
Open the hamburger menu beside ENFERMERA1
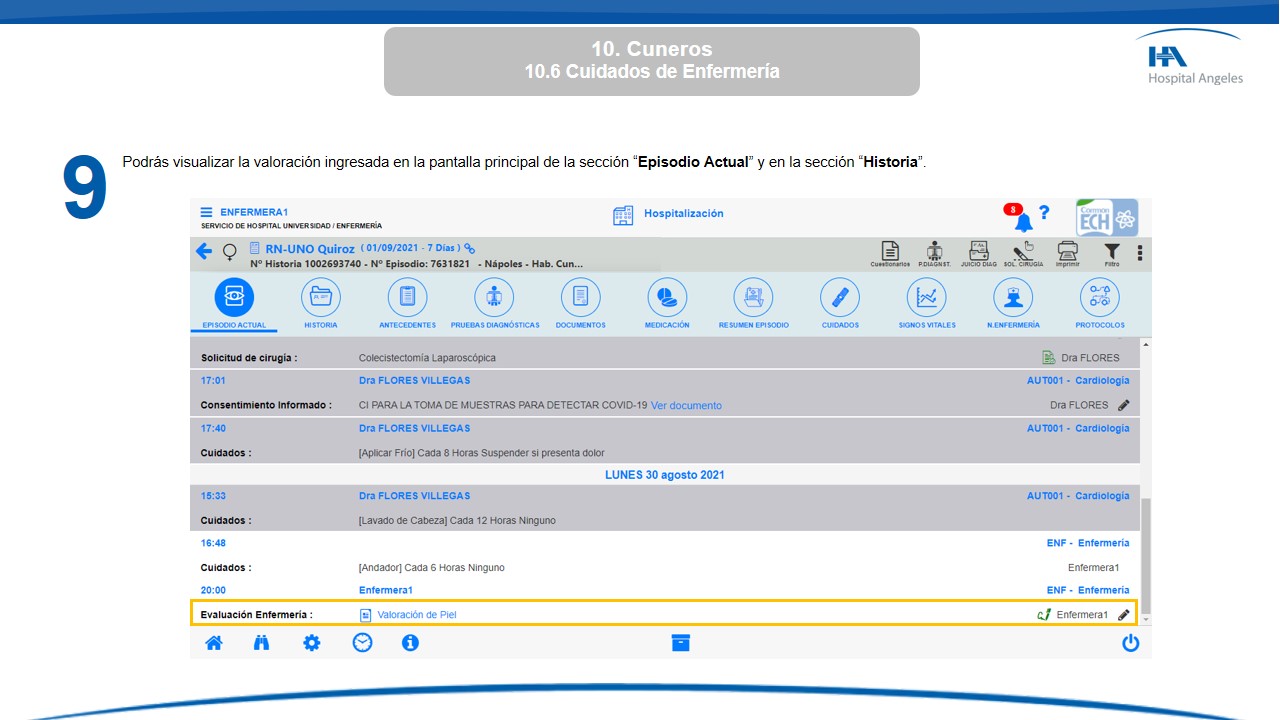(206, 212)
